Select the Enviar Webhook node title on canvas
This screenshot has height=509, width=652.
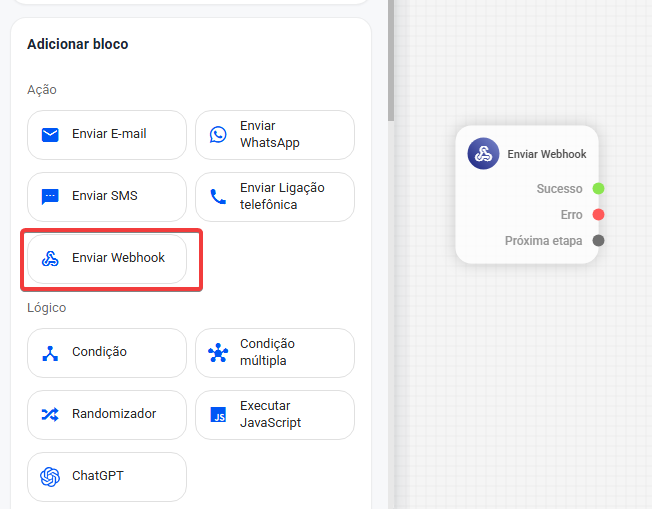547,154
